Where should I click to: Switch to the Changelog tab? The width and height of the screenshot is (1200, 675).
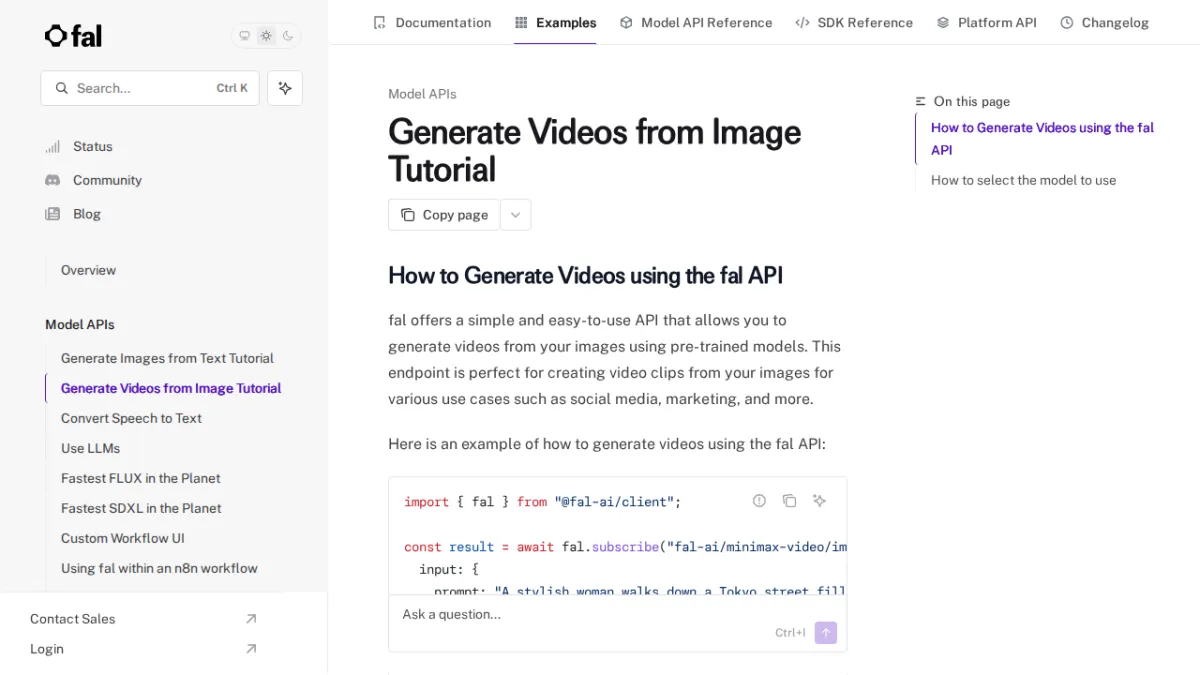point(1104,22)
